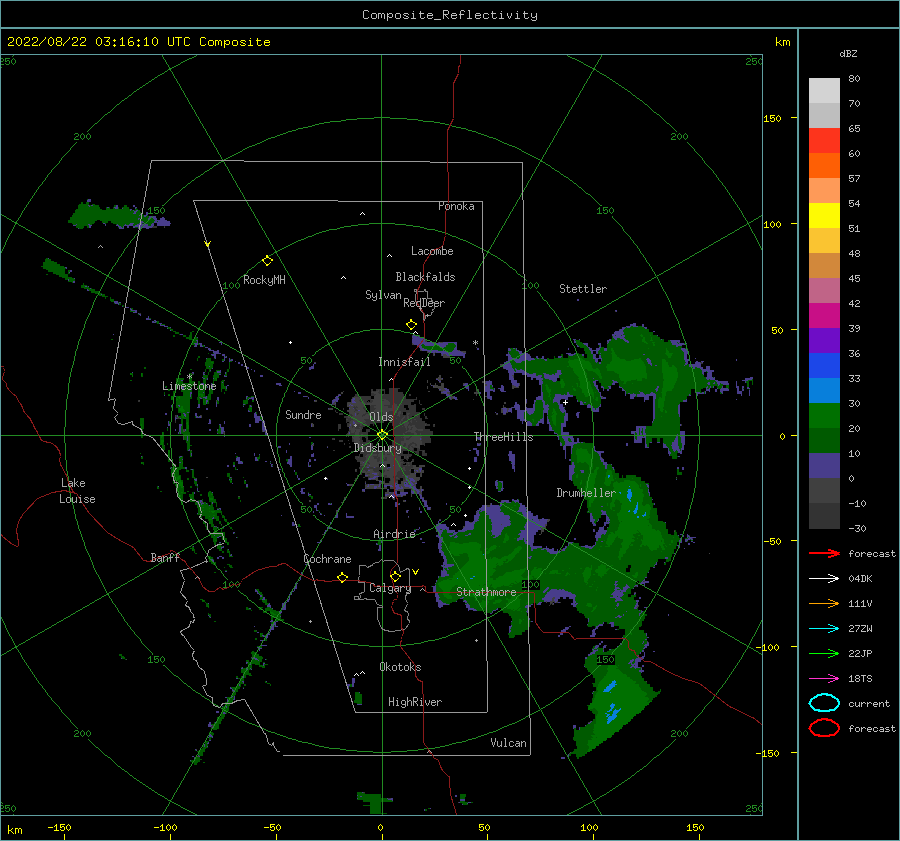Click the Stettler label

click(583, 289)
